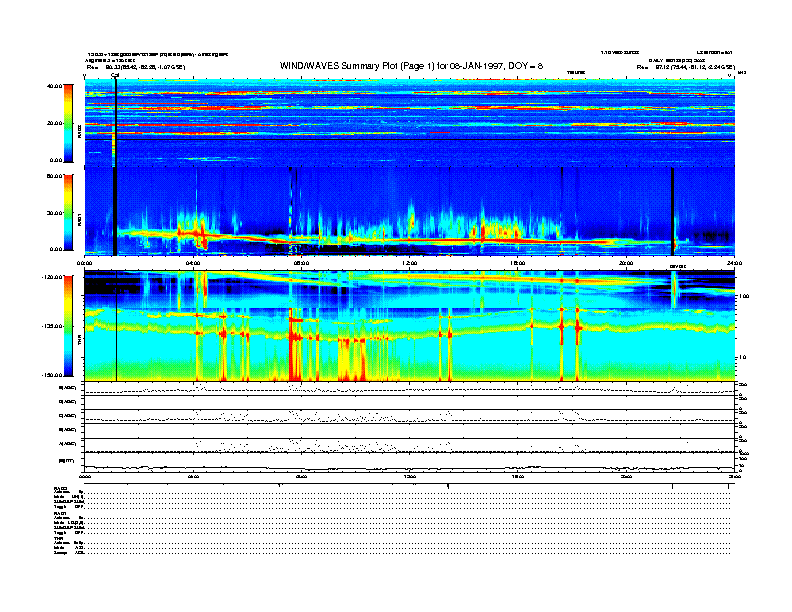Click the WIND/WAVES Summary Plot title
Image resolution: width=792 pixels, height=612 pixels.
click(x=411, y=66)
